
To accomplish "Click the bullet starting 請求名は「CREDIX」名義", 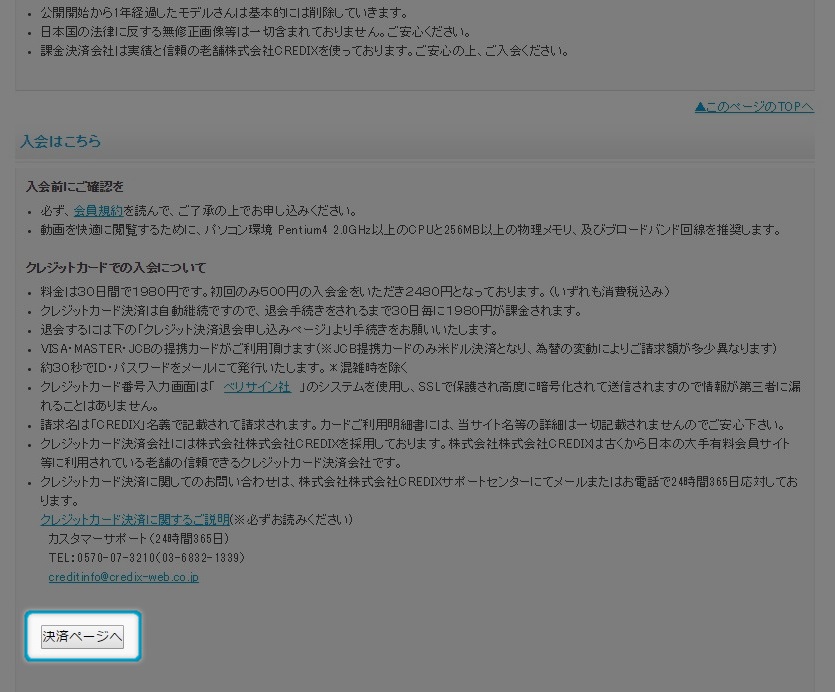I will click(412, 425).
